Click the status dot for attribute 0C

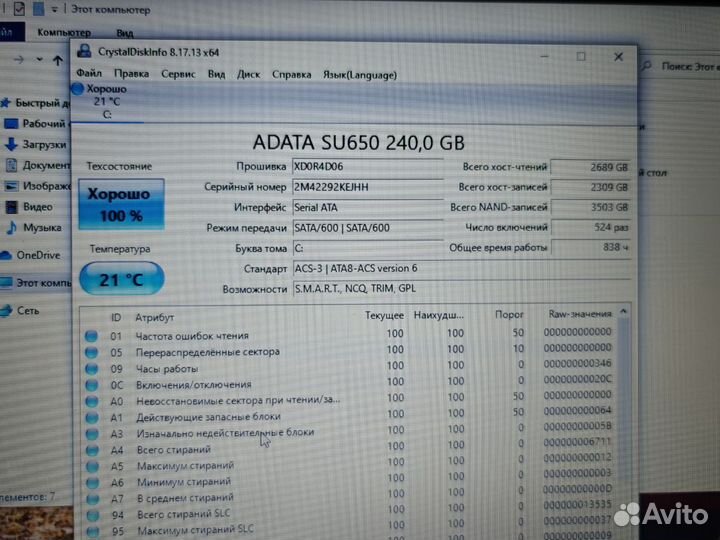tap(92, 385)
